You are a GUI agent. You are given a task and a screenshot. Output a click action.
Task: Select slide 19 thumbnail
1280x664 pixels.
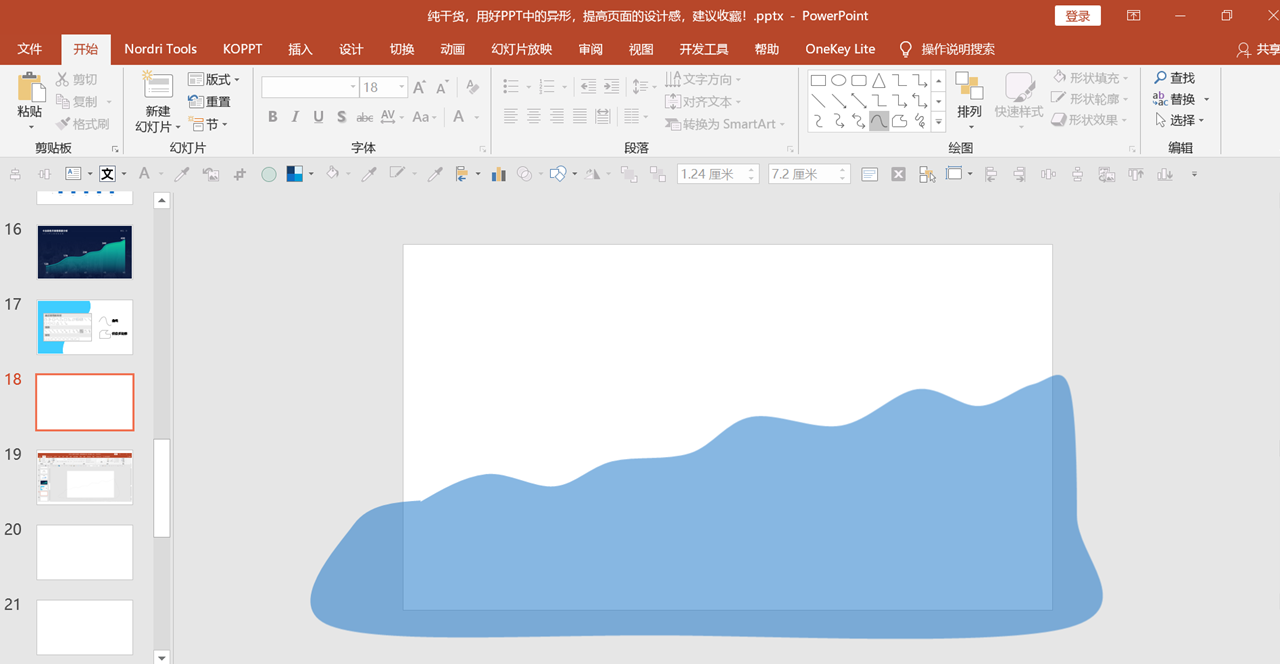(85, 477)
